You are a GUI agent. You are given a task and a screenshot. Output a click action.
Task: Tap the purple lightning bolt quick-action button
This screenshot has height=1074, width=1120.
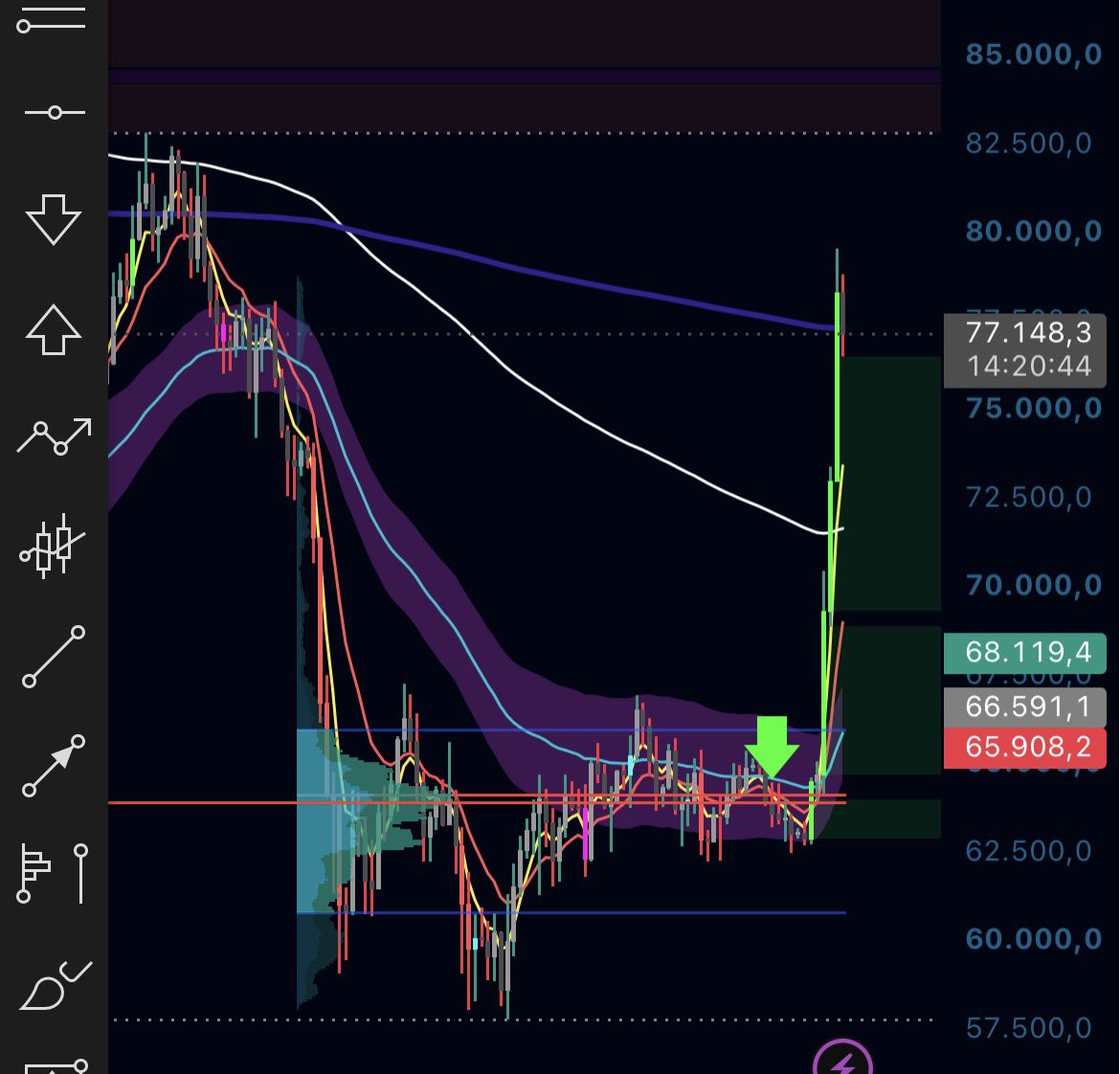coord(842,1059)
